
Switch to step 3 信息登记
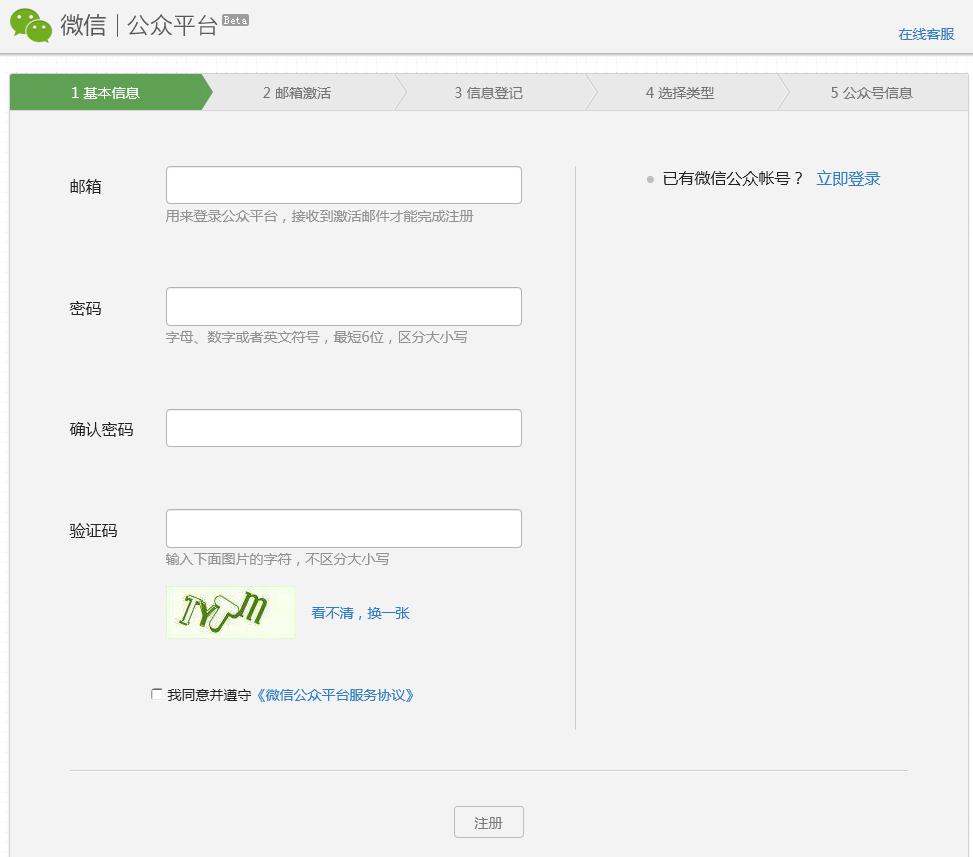489,92
